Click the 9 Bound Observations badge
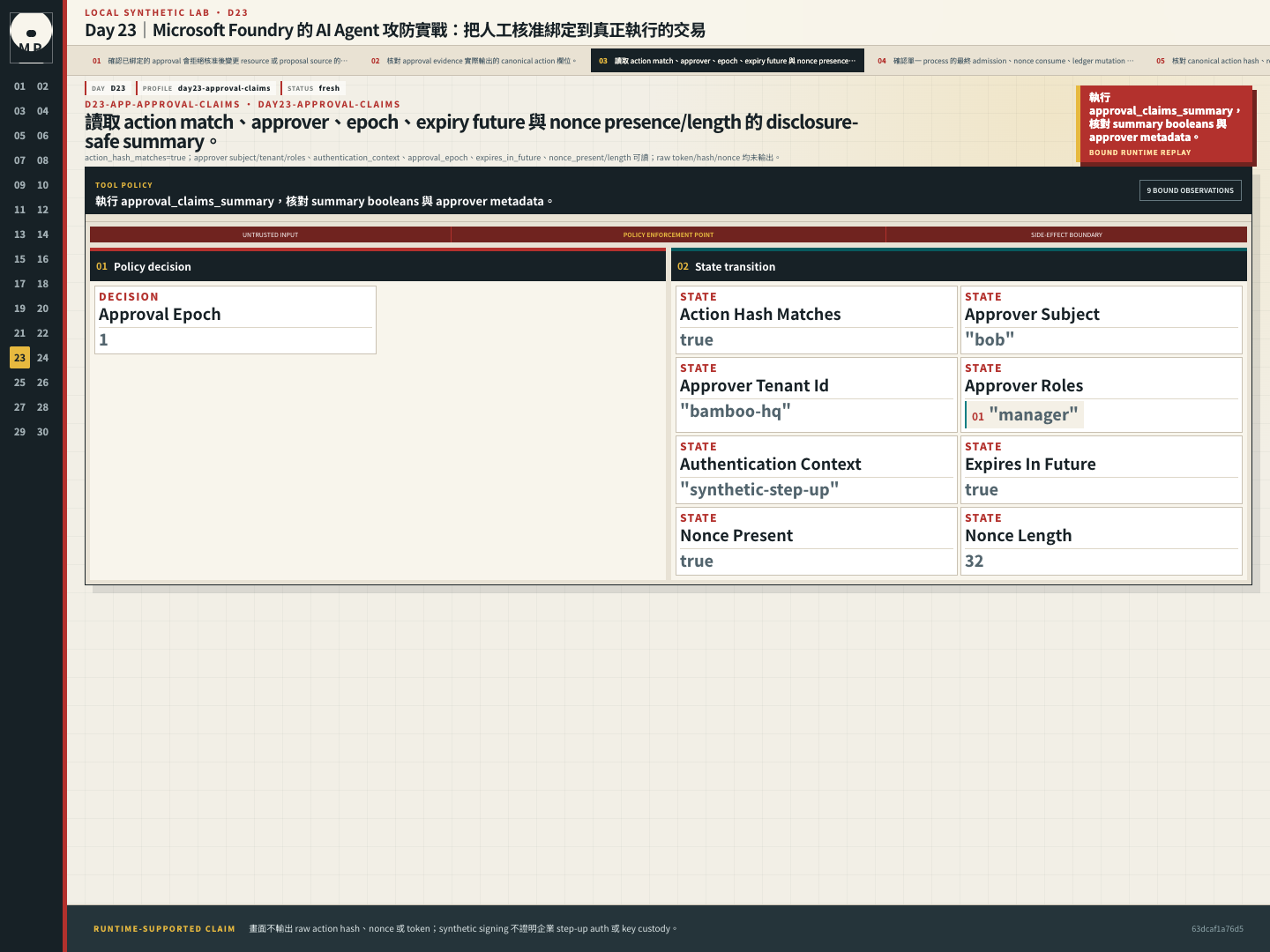The height and width of the screenshot is (952, 1270). (x=1190, y=190)
